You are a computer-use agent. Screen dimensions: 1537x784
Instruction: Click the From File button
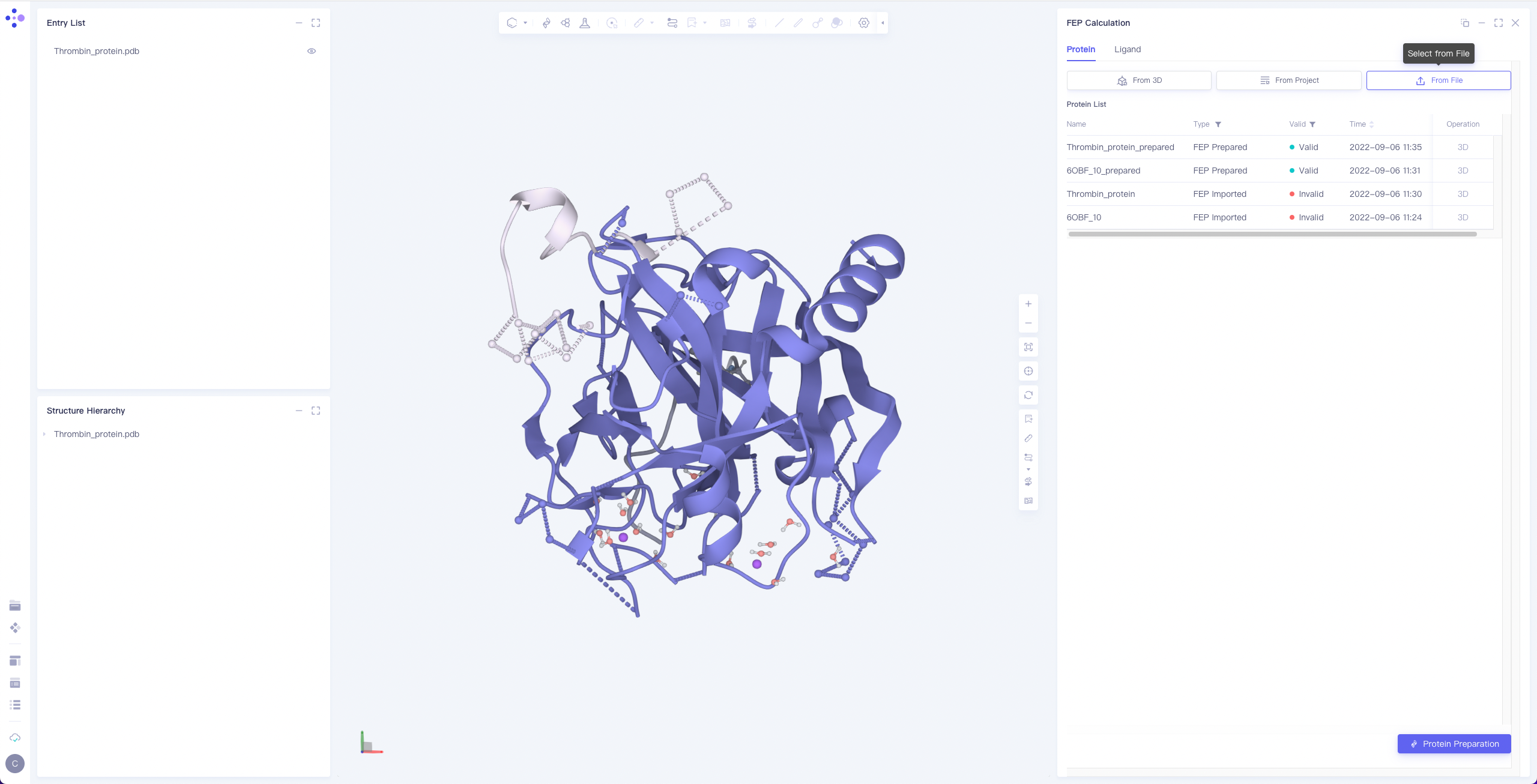point(1439,80)
